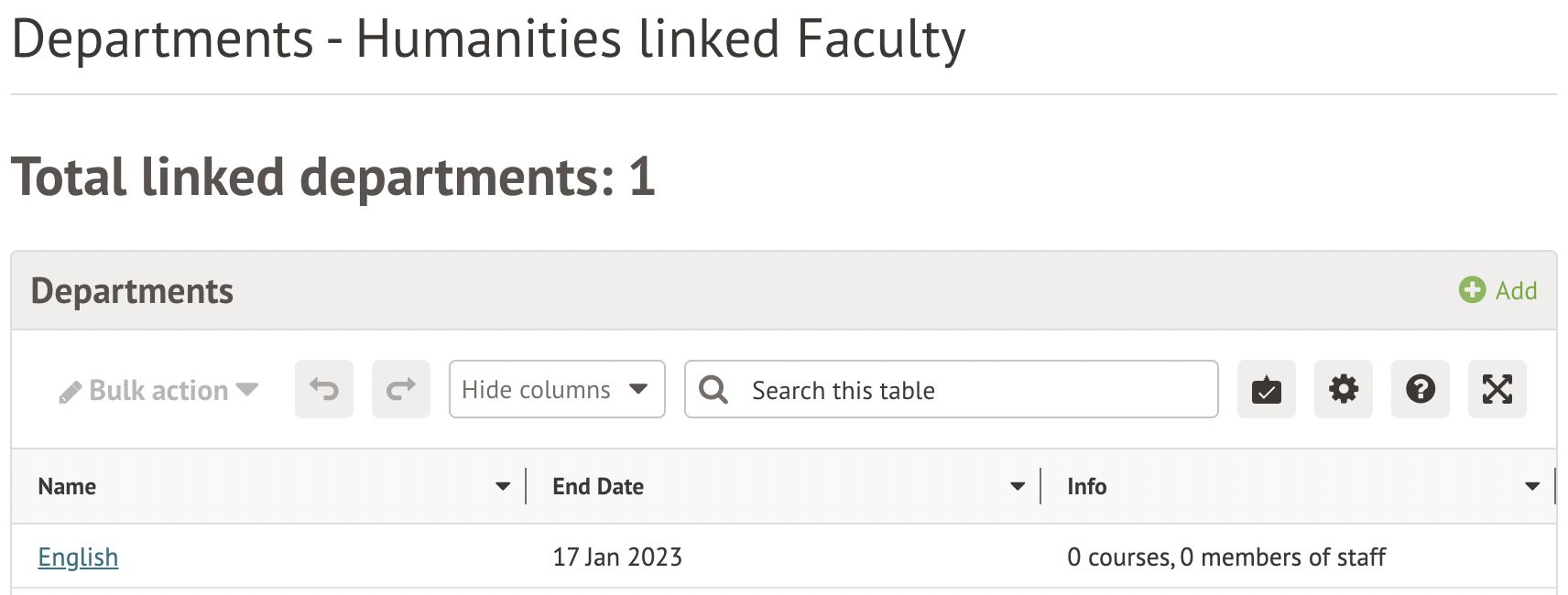Open the English department link
This screenshot has height=595, width=1568.
point(78,557)
